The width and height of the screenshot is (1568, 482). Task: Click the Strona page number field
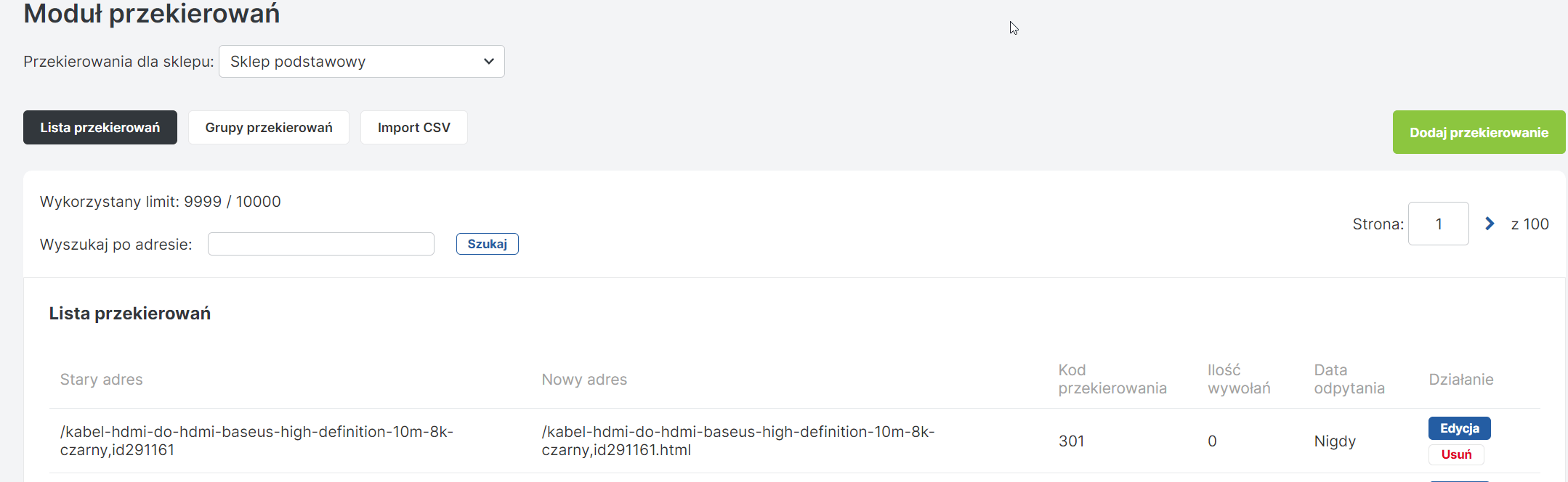click(1438, 224)
